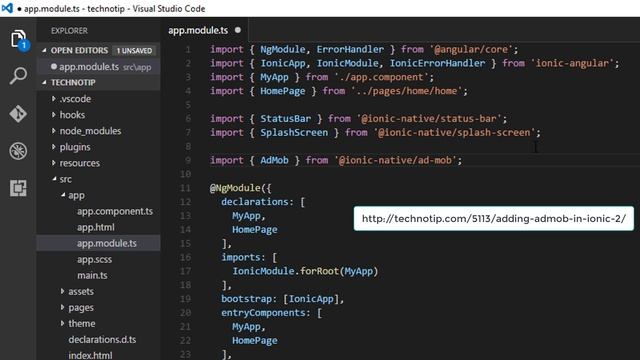Expand the .vscode folder
Screen dimensions: 640x360
coord(53,98)
